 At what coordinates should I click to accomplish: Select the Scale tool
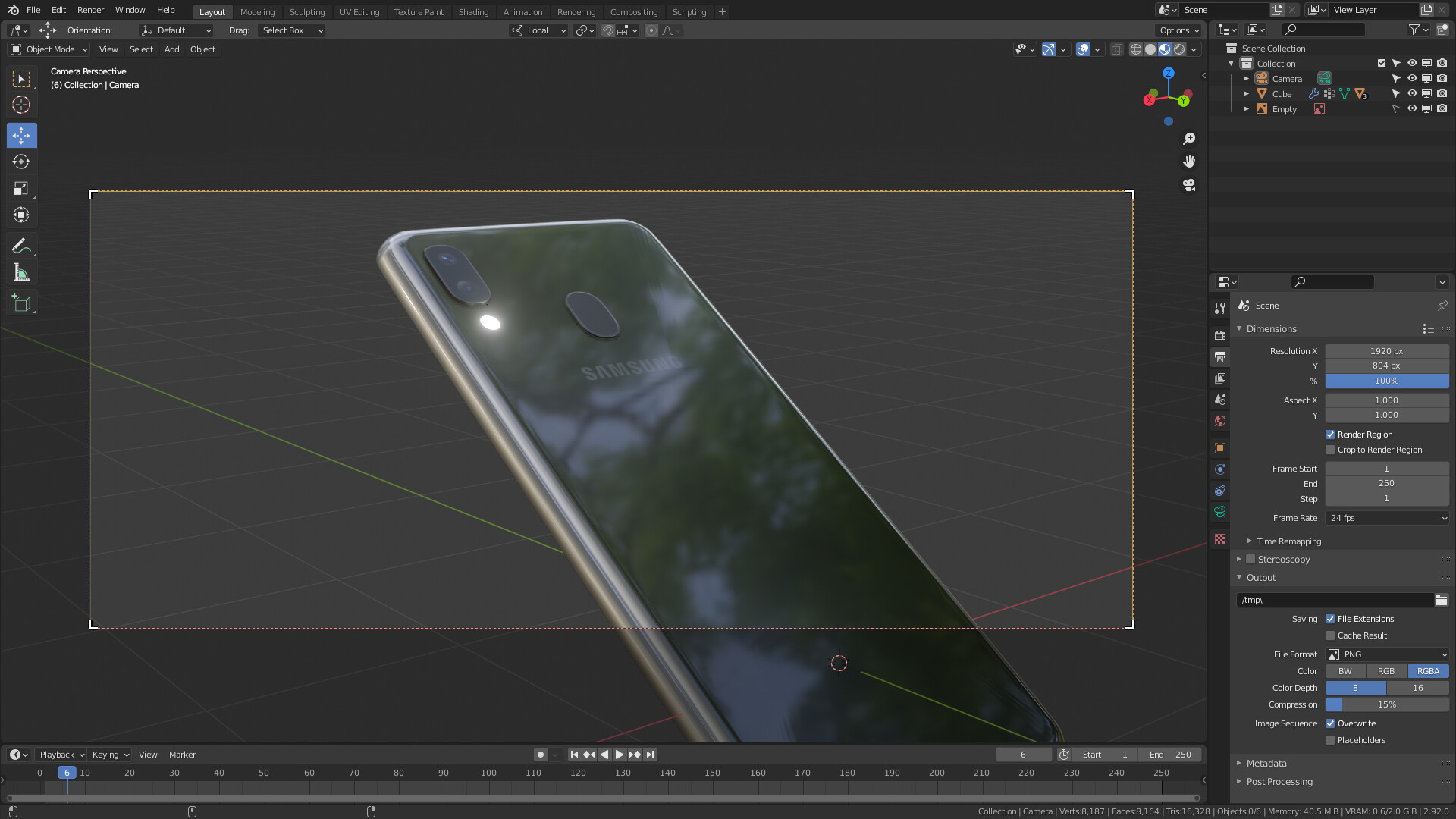(21, 188)
